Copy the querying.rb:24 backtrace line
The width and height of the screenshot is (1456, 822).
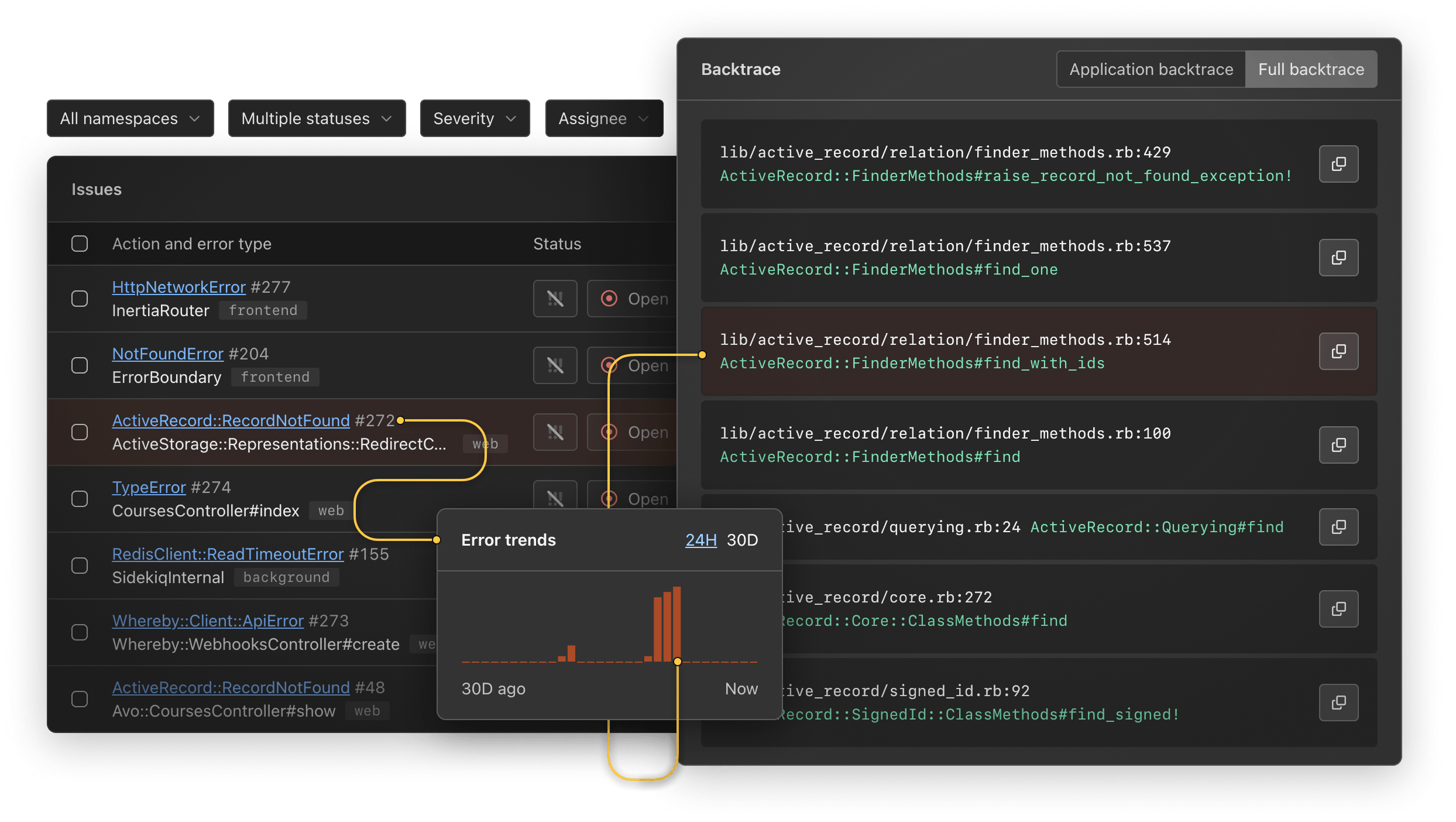[x=1338, y=527]
